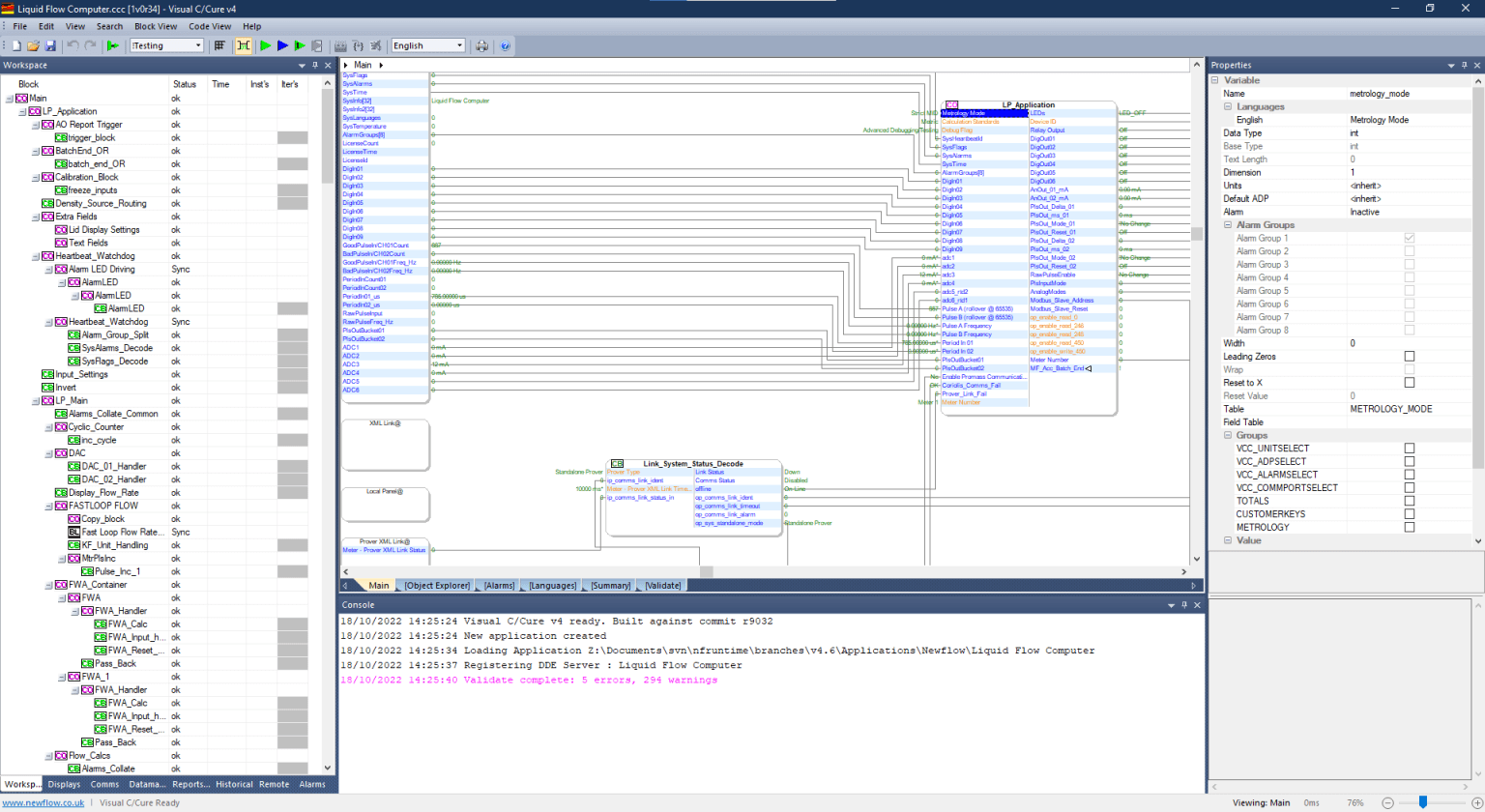Switch to the [Validate] tab
This screenshot has height=812, width=1485.
point(663,586)
